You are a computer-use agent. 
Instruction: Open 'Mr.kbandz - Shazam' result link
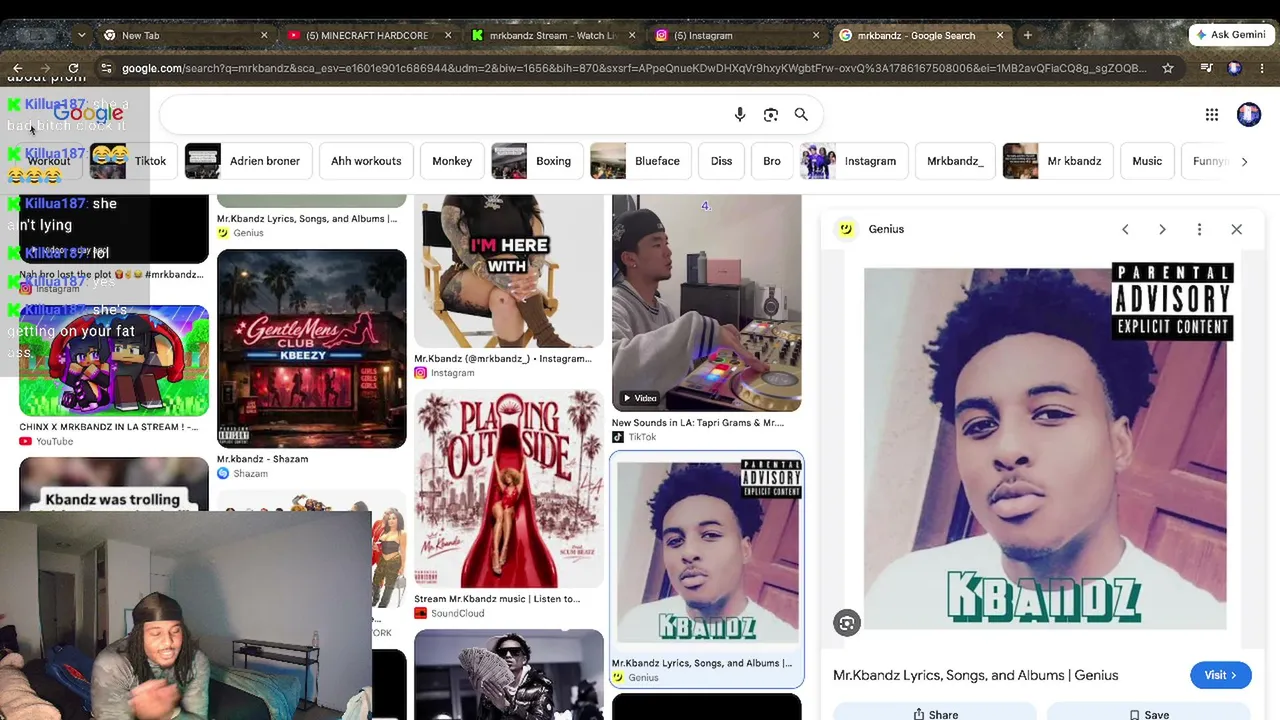[263, 459]
